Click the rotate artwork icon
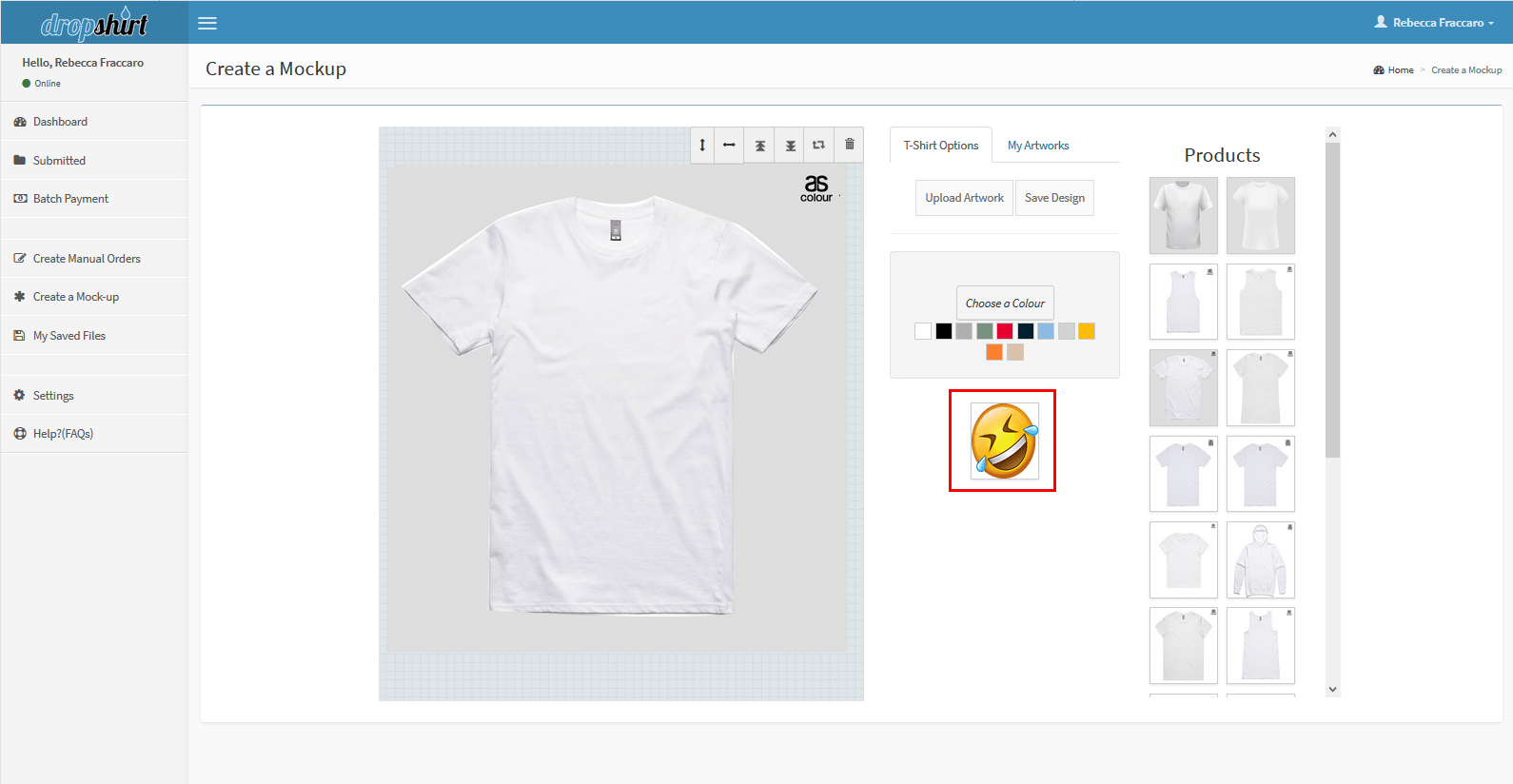The image size is (1513, 784). point(818,145)
